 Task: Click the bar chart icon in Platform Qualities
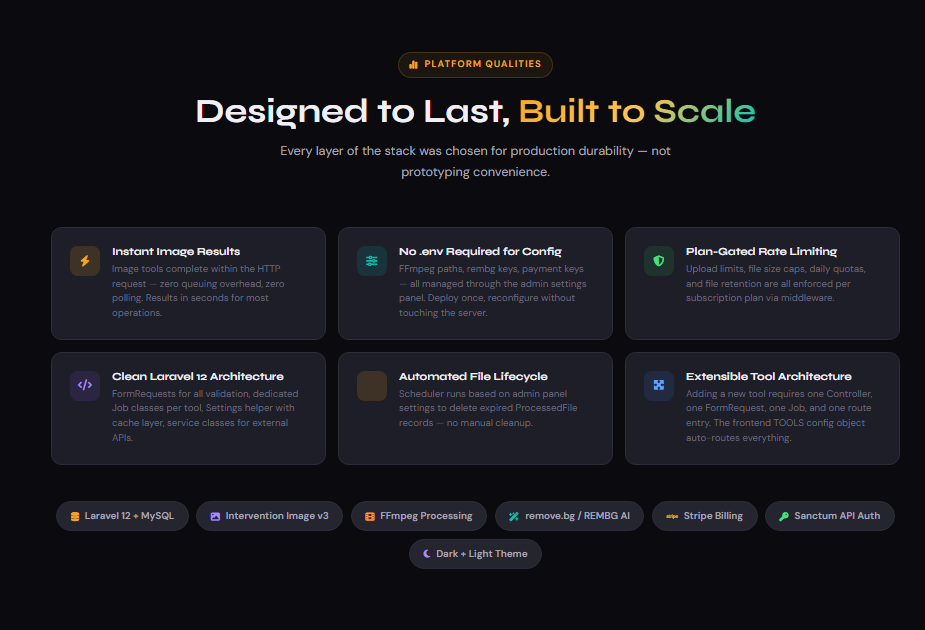click(x=414, y=65)
